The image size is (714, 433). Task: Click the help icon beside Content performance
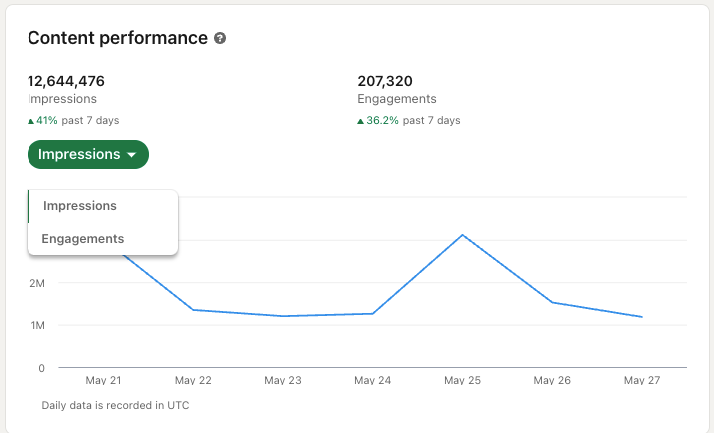coord(220,39)
